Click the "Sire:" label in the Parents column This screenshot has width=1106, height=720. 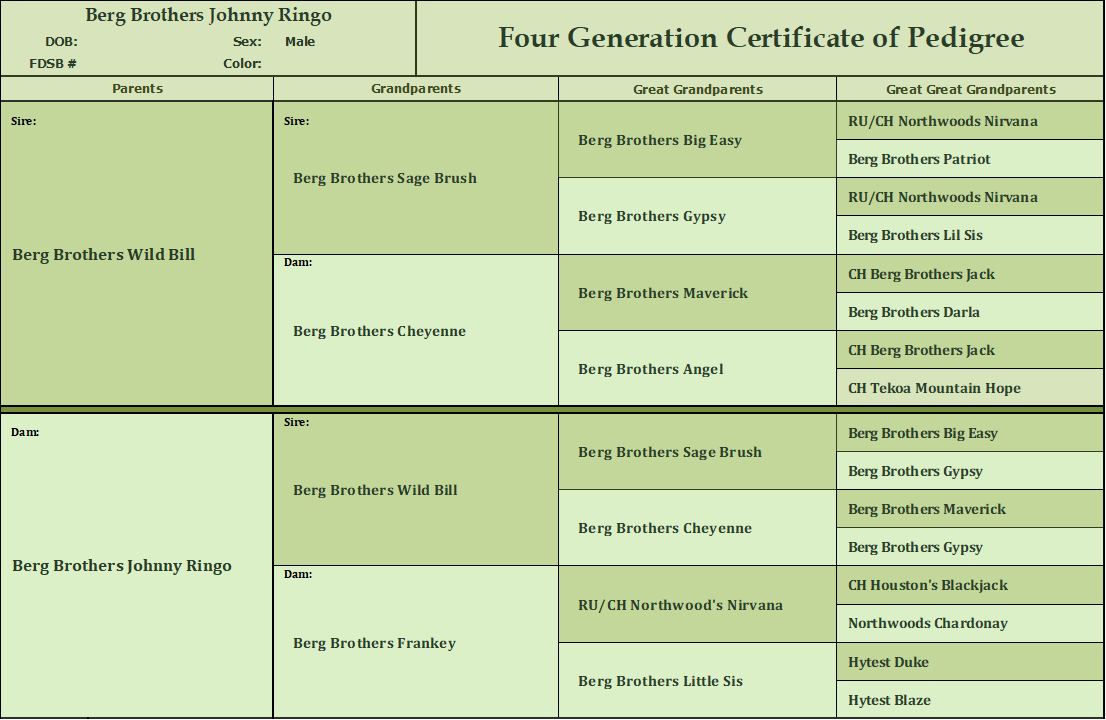[23, 121]
